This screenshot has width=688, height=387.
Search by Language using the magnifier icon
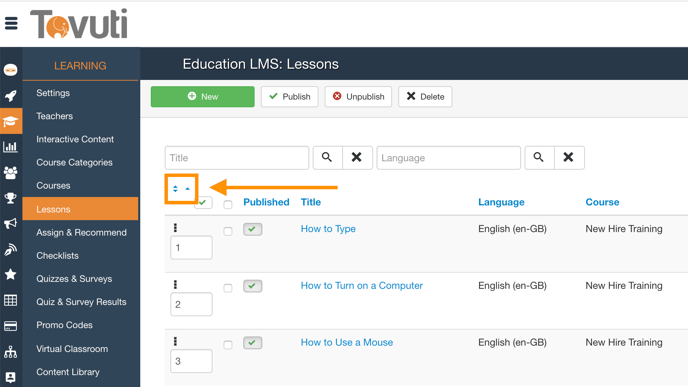[539, 158]
